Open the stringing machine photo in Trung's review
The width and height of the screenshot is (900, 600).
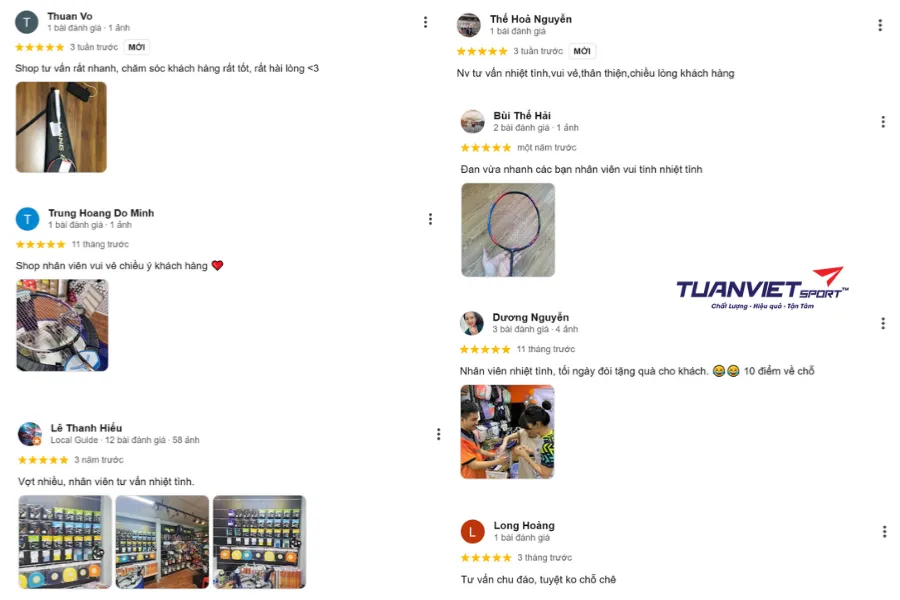pyautogui.click(x=62, y=325)
